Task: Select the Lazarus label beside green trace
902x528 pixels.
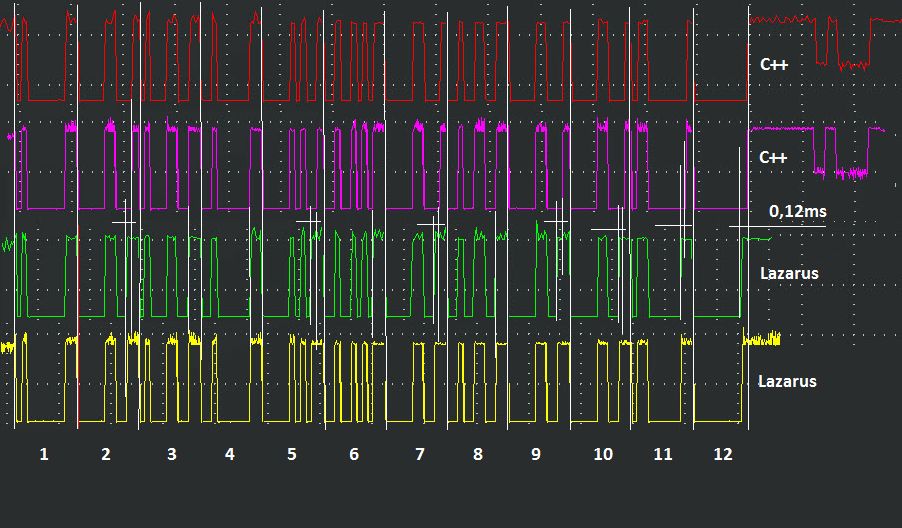Action: [x=788, y=272]
